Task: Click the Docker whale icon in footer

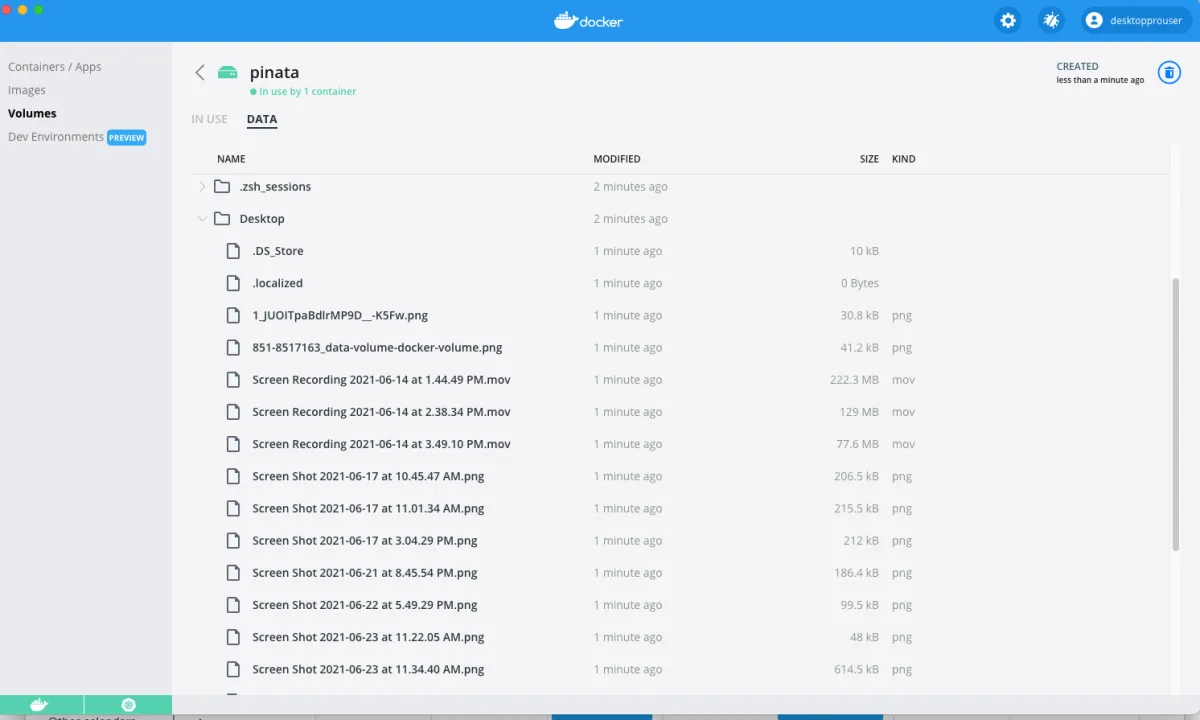Action: coord(40,705)
